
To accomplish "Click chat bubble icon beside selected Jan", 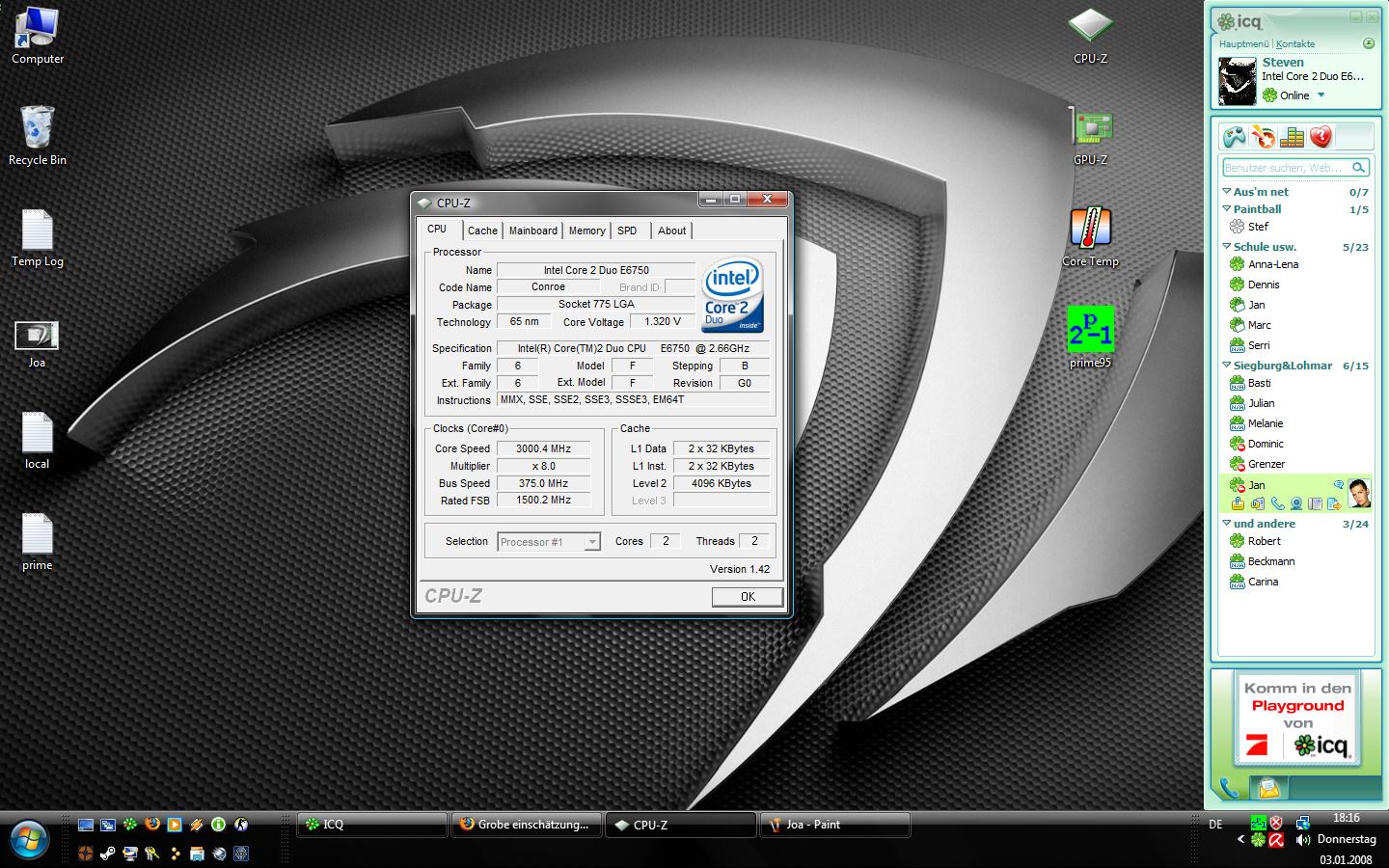I will tap(1339, 485).
